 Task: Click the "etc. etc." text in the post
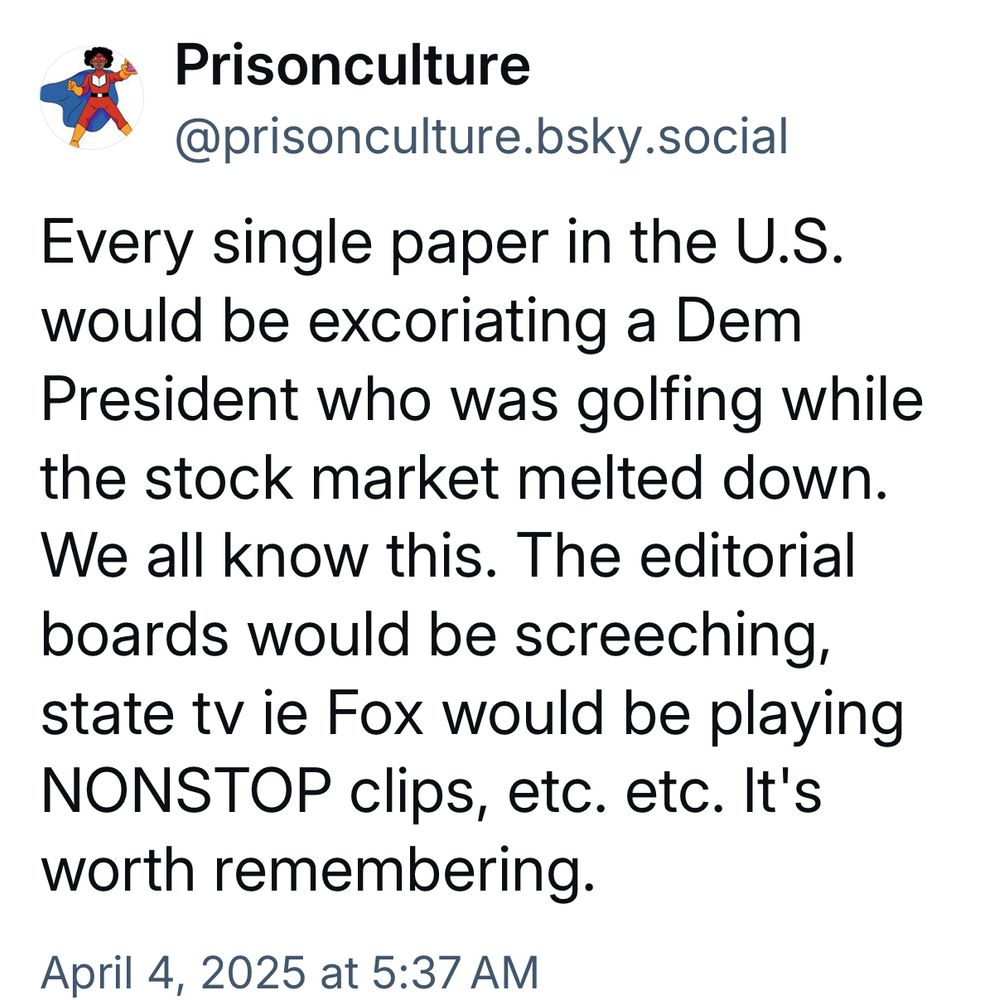[616, 793]
